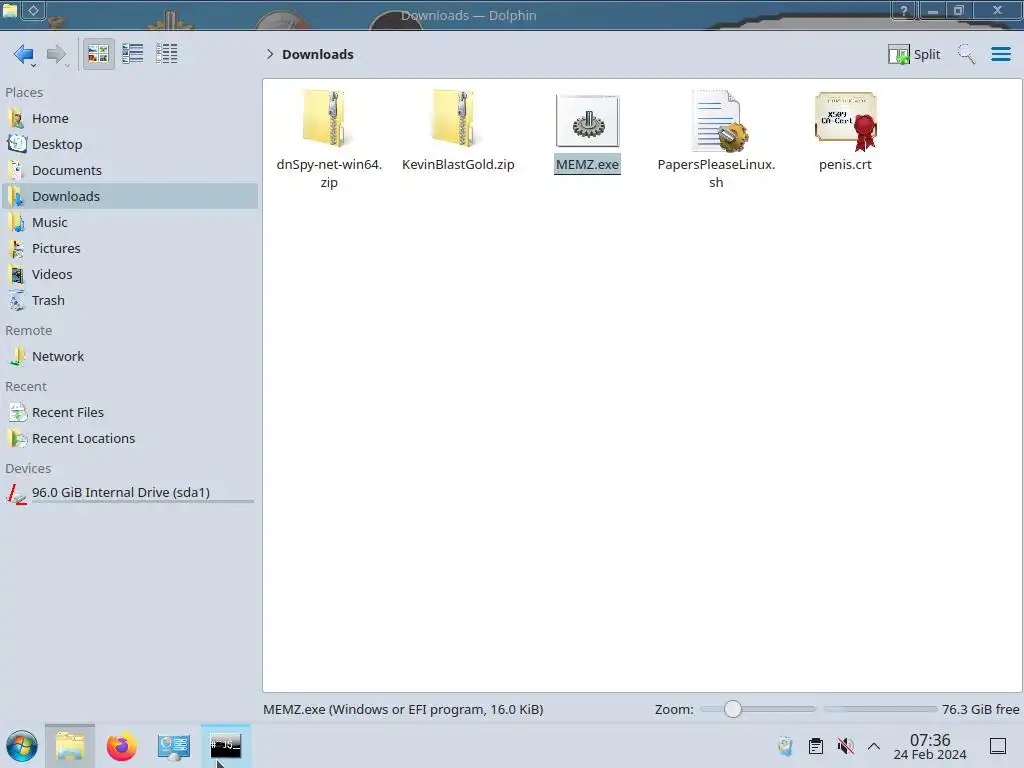Open Trash in Places
The height and width of the screenshot is (768, 1024).
tap(130, 301)
